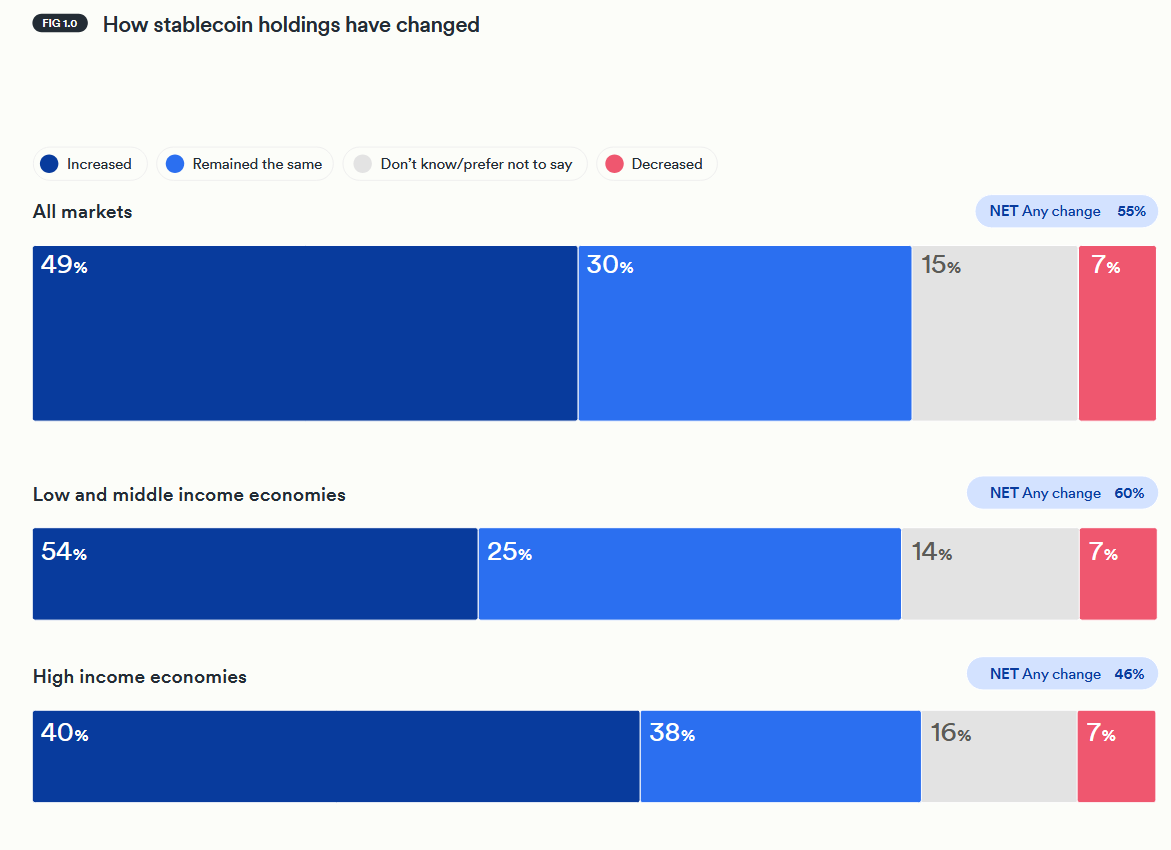Select the 15% grey segment in All markets
The height and width of the screenshot is (850, 1171).
994,333
